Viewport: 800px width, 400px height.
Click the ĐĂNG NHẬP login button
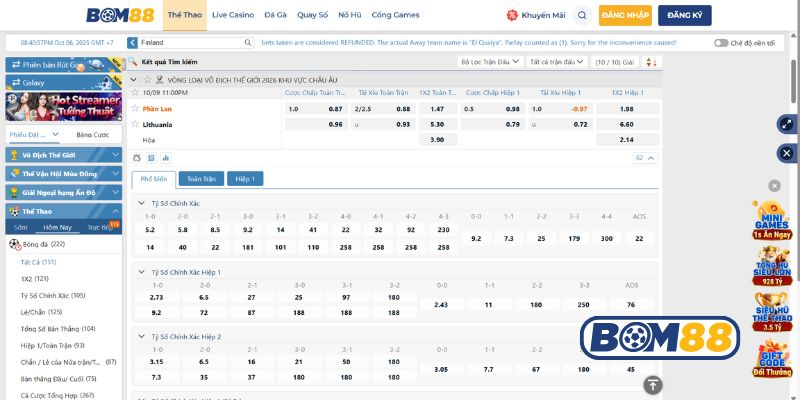tap(626, 16)
